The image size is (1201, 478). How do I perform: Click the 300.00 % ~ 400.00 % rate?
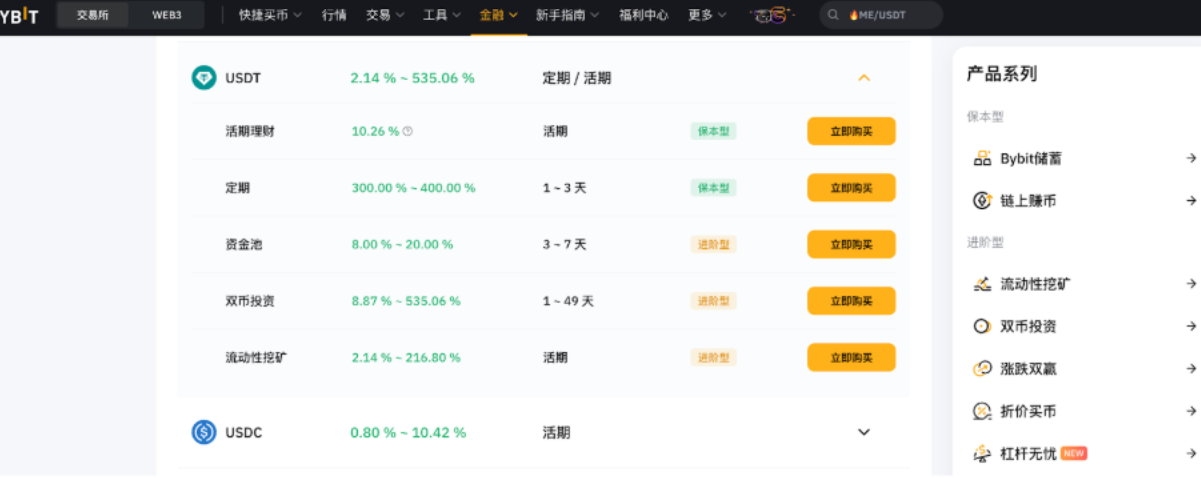pyautogui.click(x=413, y=188)
